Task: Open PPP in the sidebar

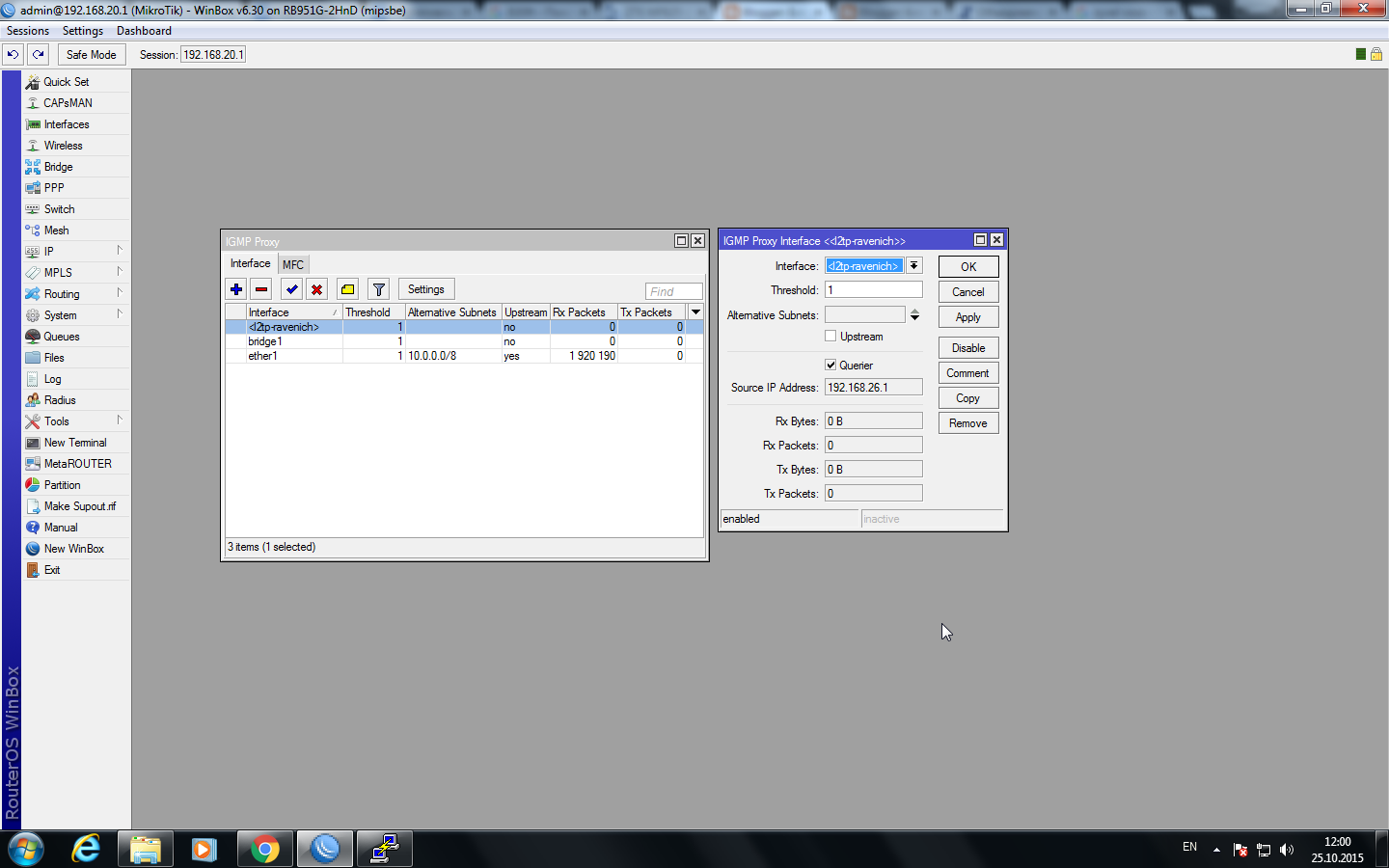Action: (76, 188)
